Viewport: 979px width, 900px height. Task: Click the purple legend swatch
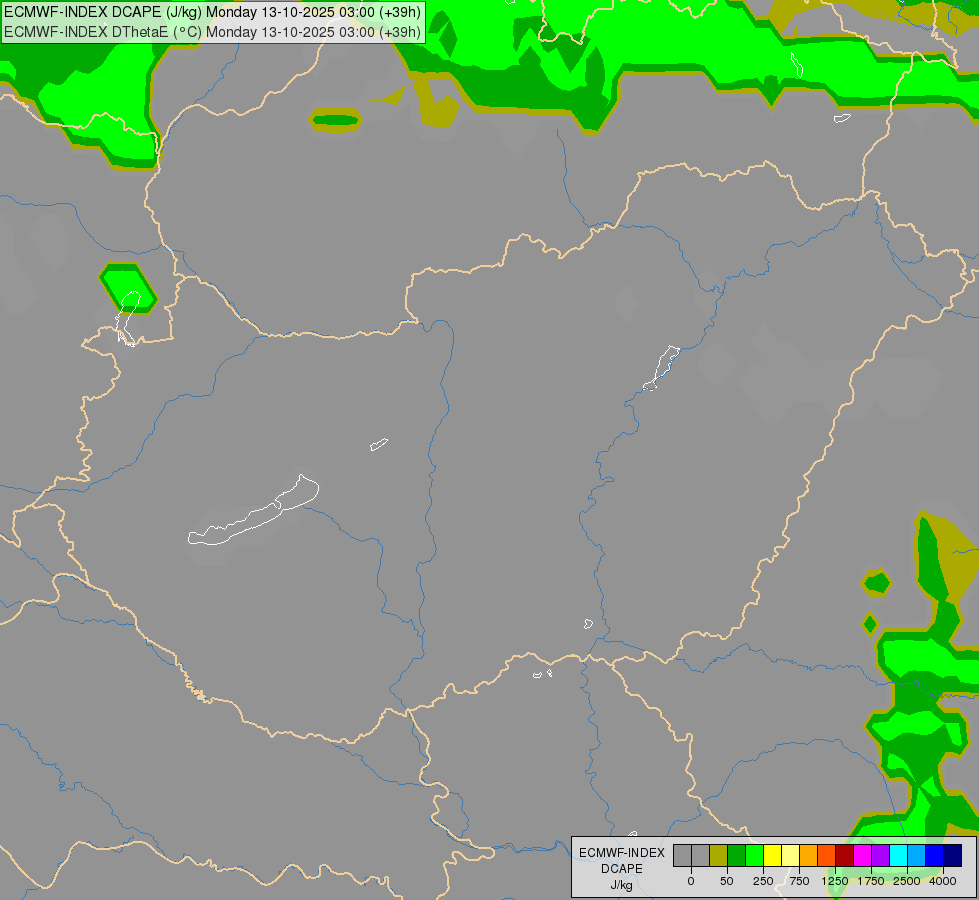click(x=880, y=855)
